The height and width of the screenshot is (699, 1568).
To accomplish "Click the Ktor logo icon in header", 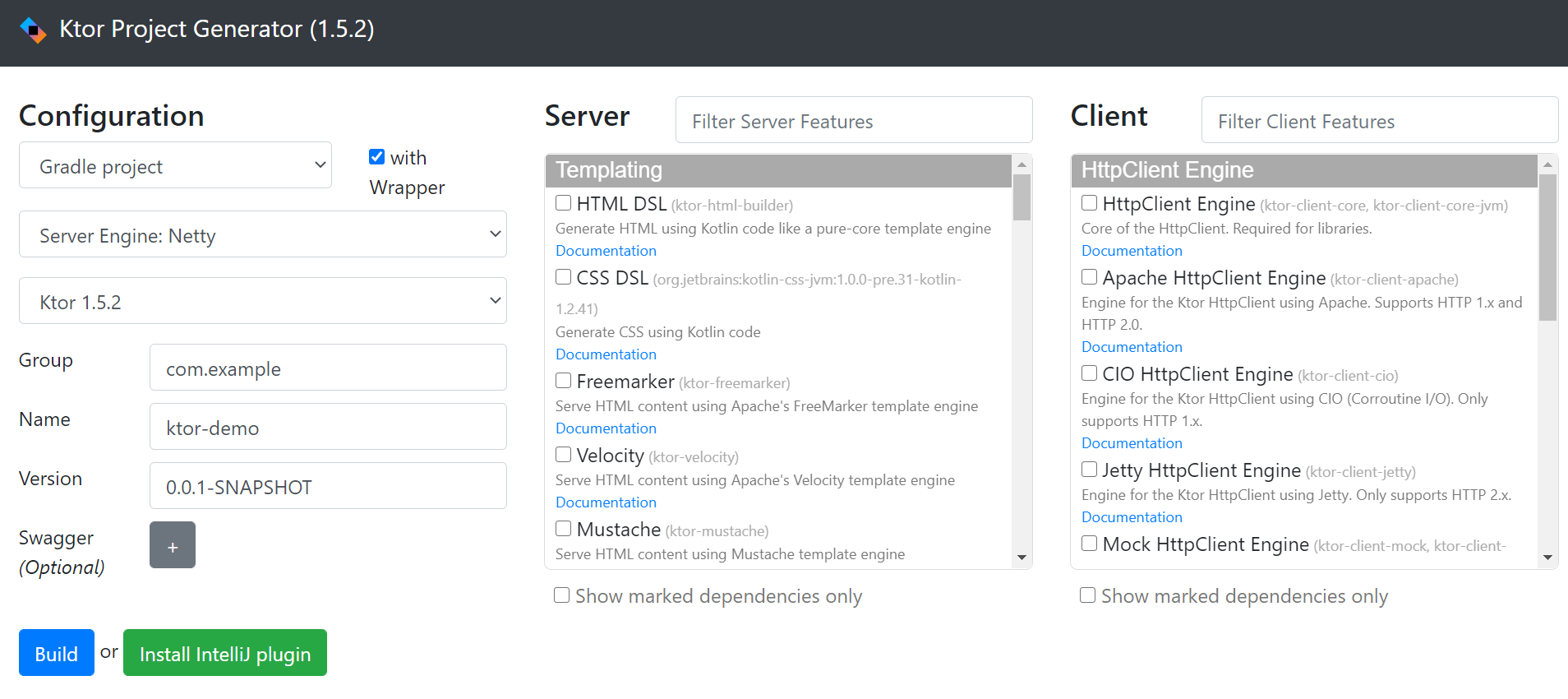I will [x=33, y=30].
